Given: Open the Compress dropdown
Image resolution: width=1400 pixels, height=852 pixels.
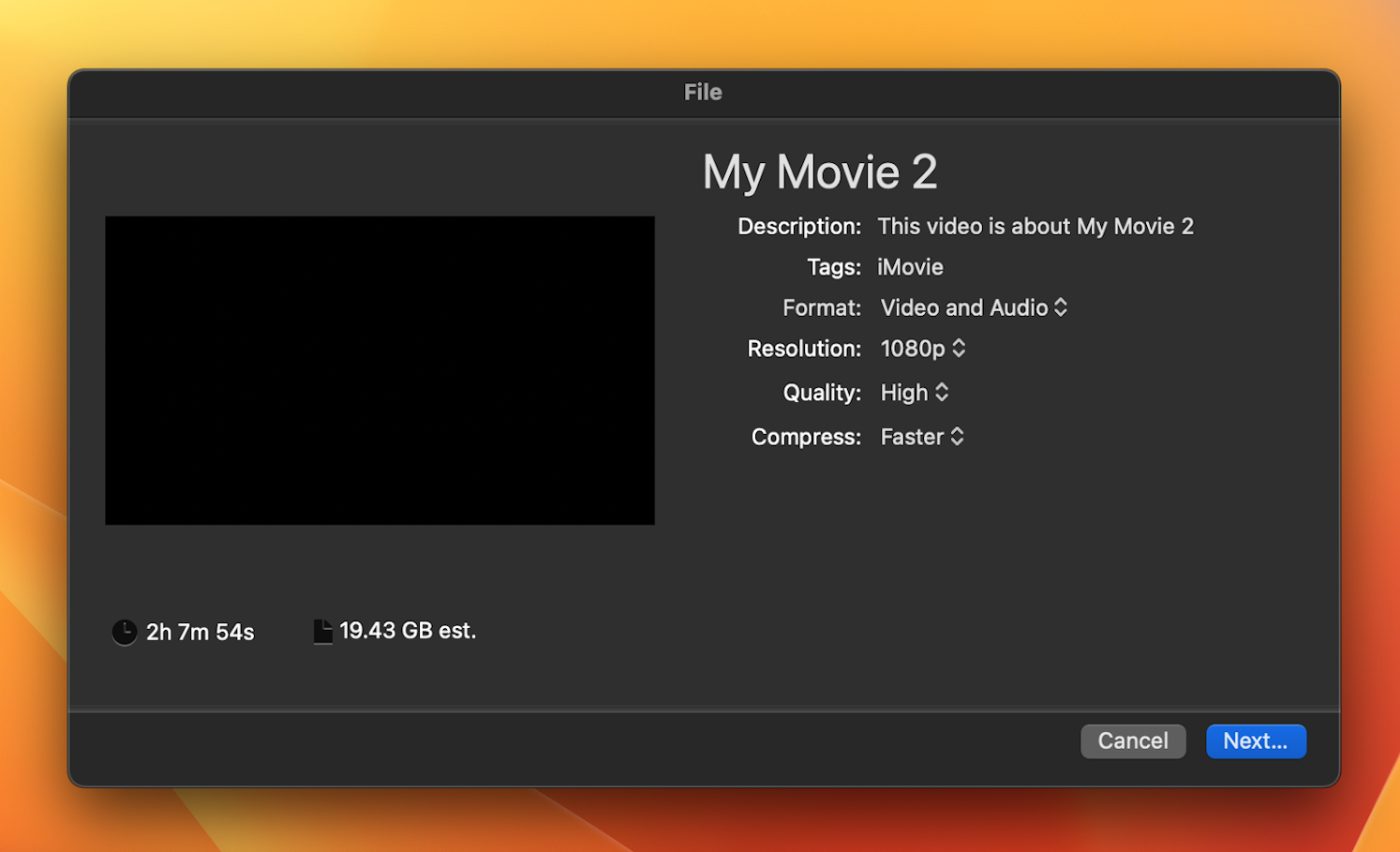Looking at the screenshot, I should (957, 437).
